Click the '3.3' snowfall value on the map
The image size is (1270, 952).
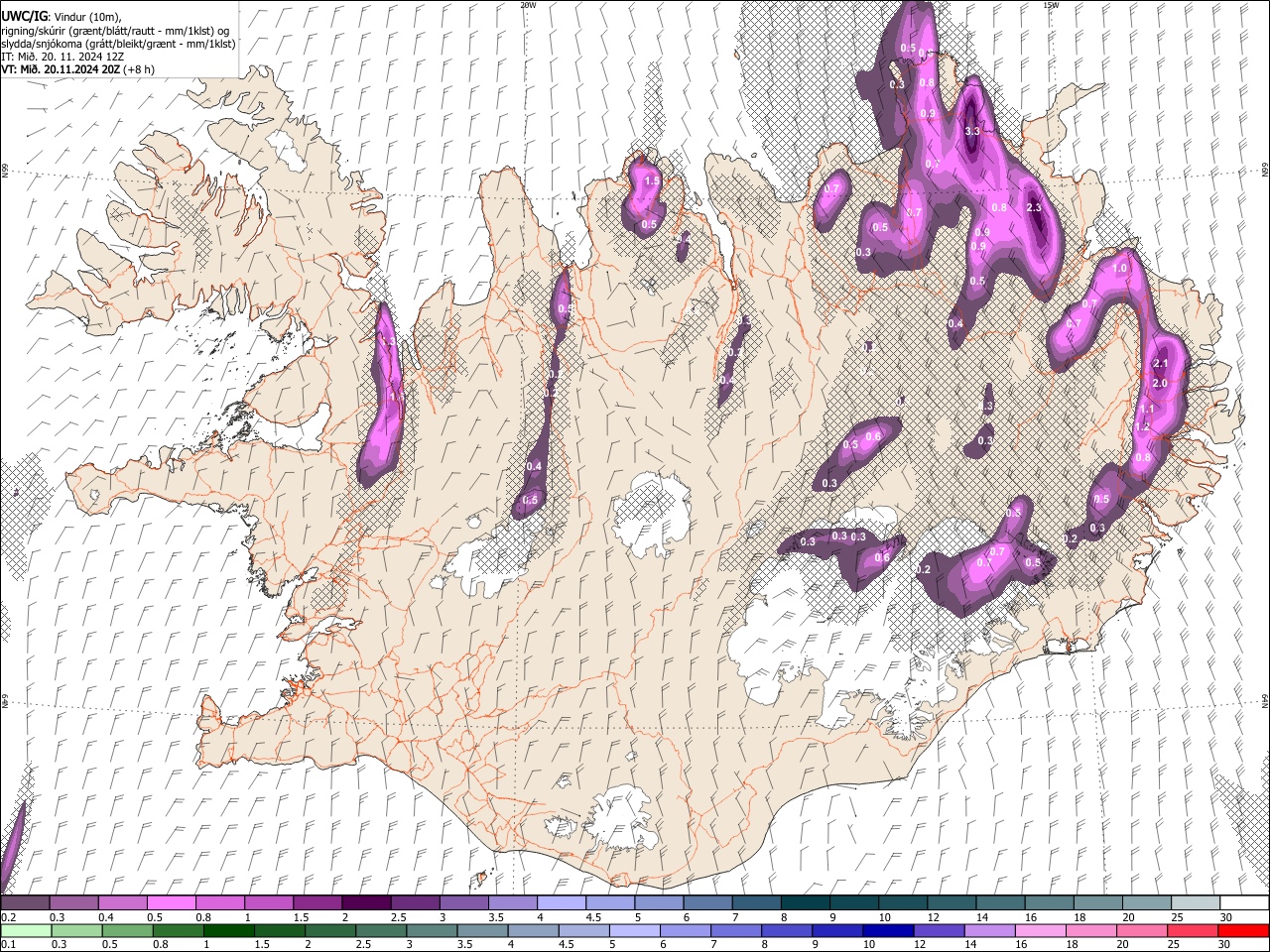[x=972, y=131]
